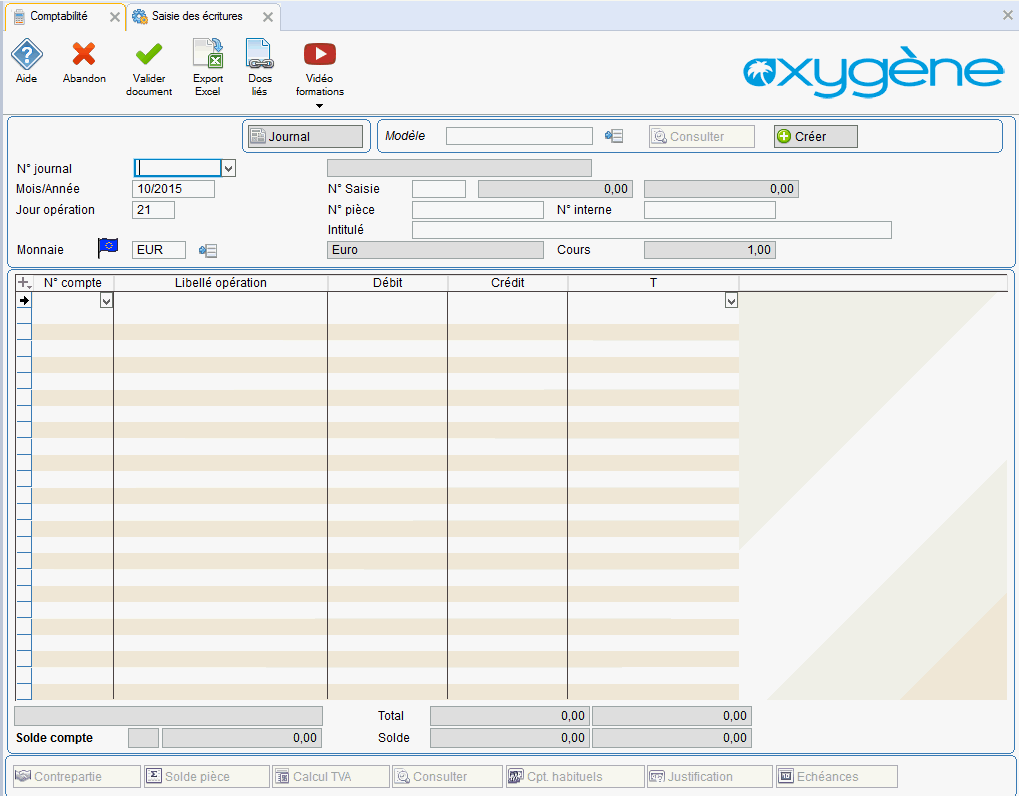Close the Saisie des écritures tab
The width and height of the screenshot is (1019, 796).
[267, 17]
